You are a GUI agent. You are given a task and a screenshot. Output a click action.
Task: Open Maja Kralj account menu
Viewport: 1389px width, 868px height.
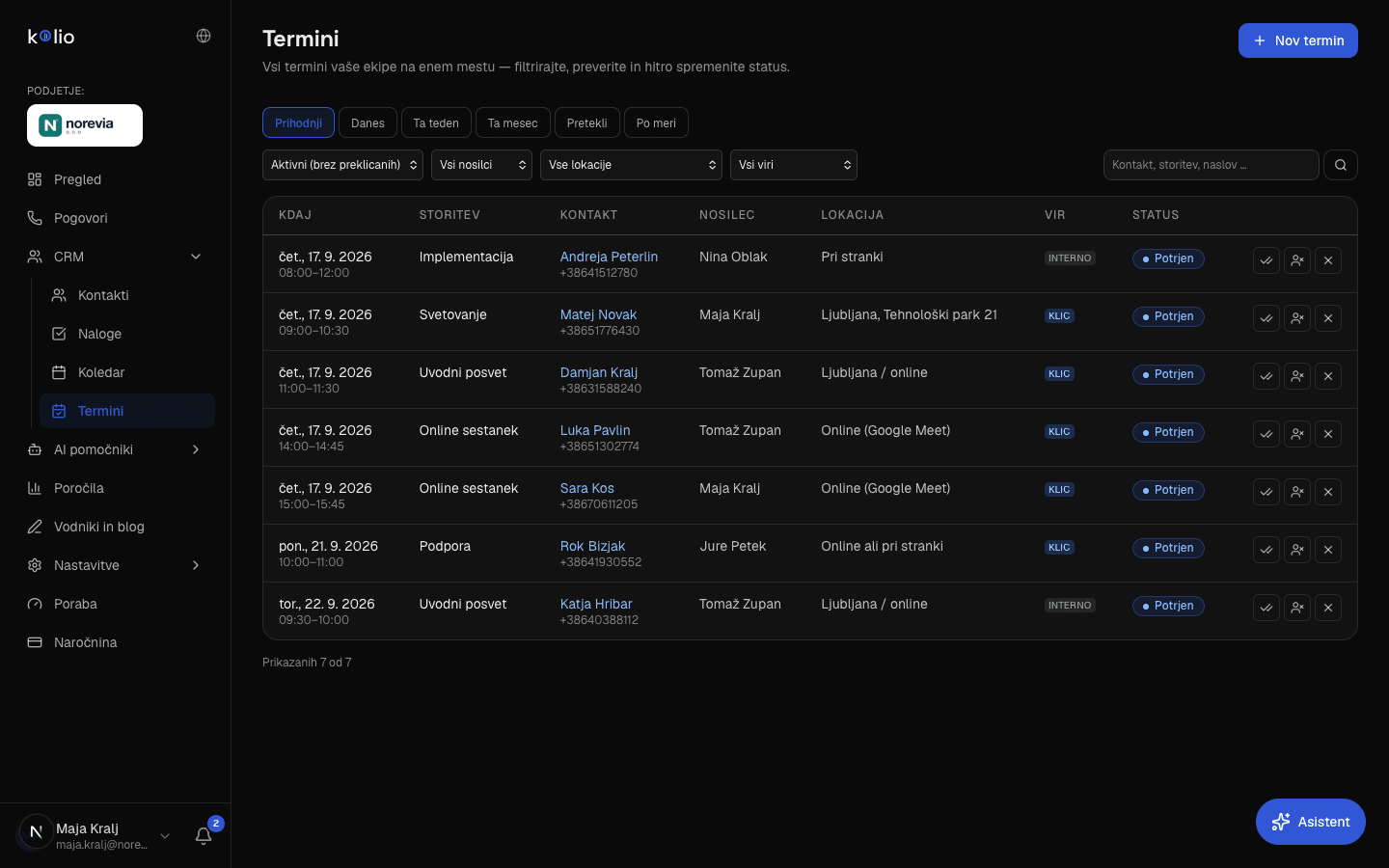(95, 836)
